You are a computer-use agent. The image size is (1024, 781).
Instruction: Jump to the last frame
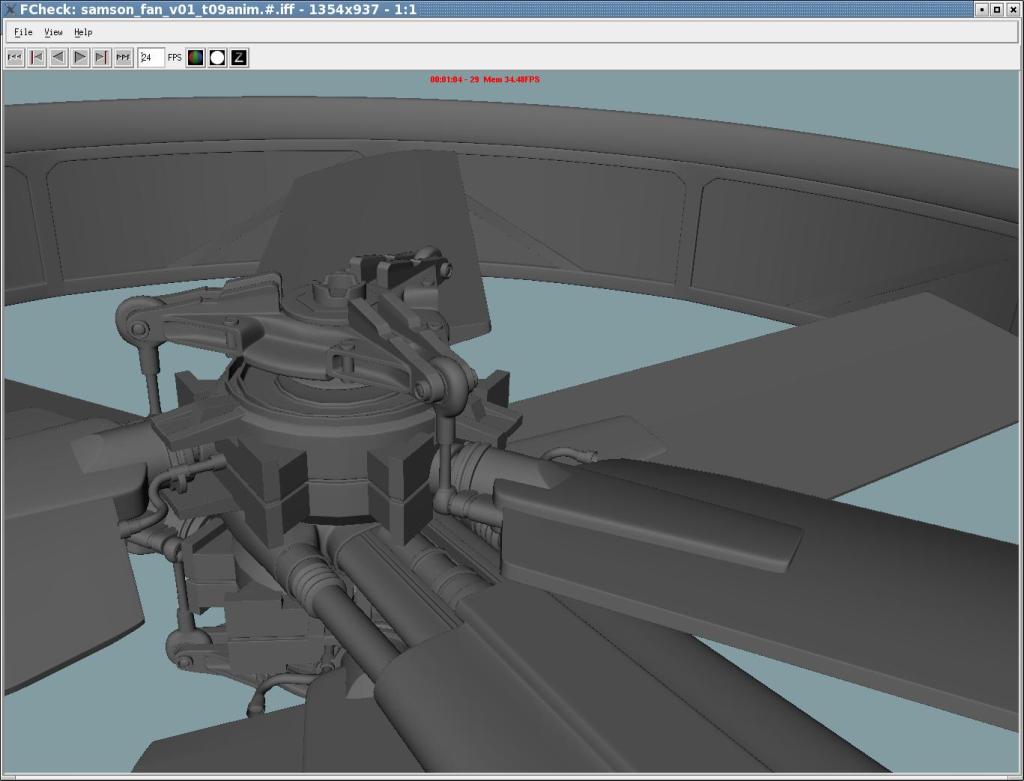point(123,58)
